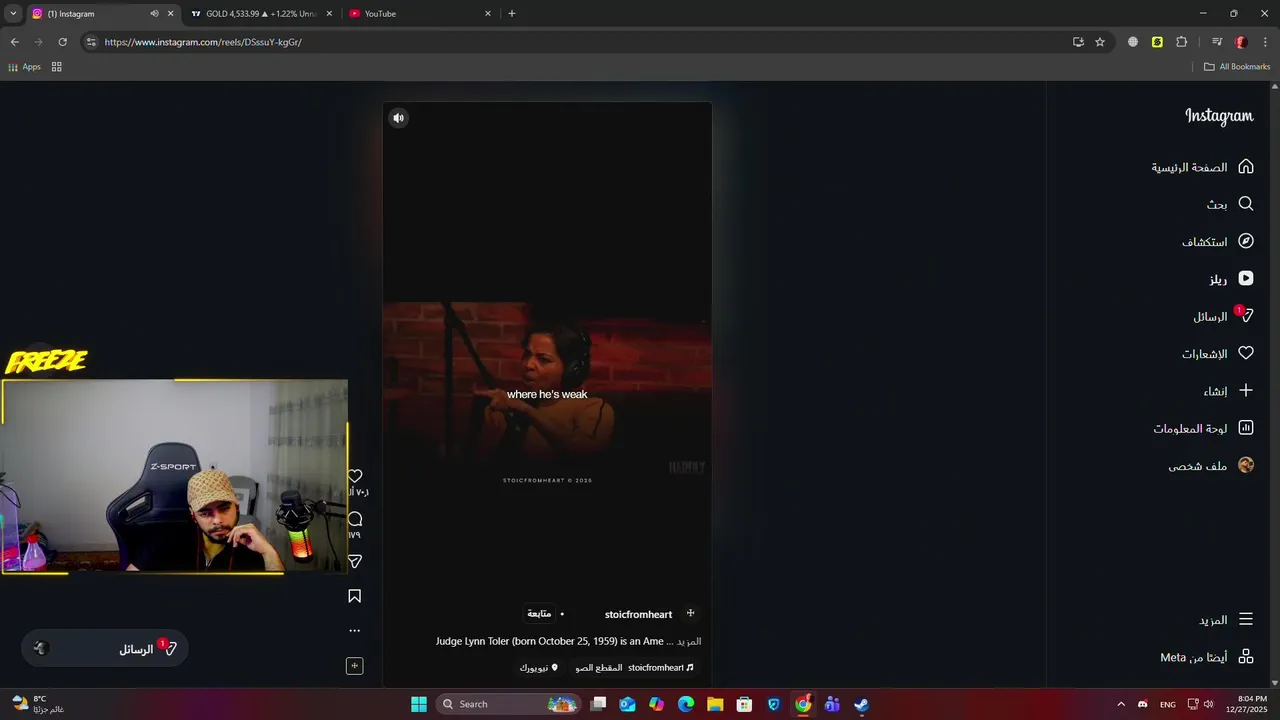The height and width of the screenshot is (720, 1280).
Task: Open the نيويورك location tag
Action: point(539,668)
